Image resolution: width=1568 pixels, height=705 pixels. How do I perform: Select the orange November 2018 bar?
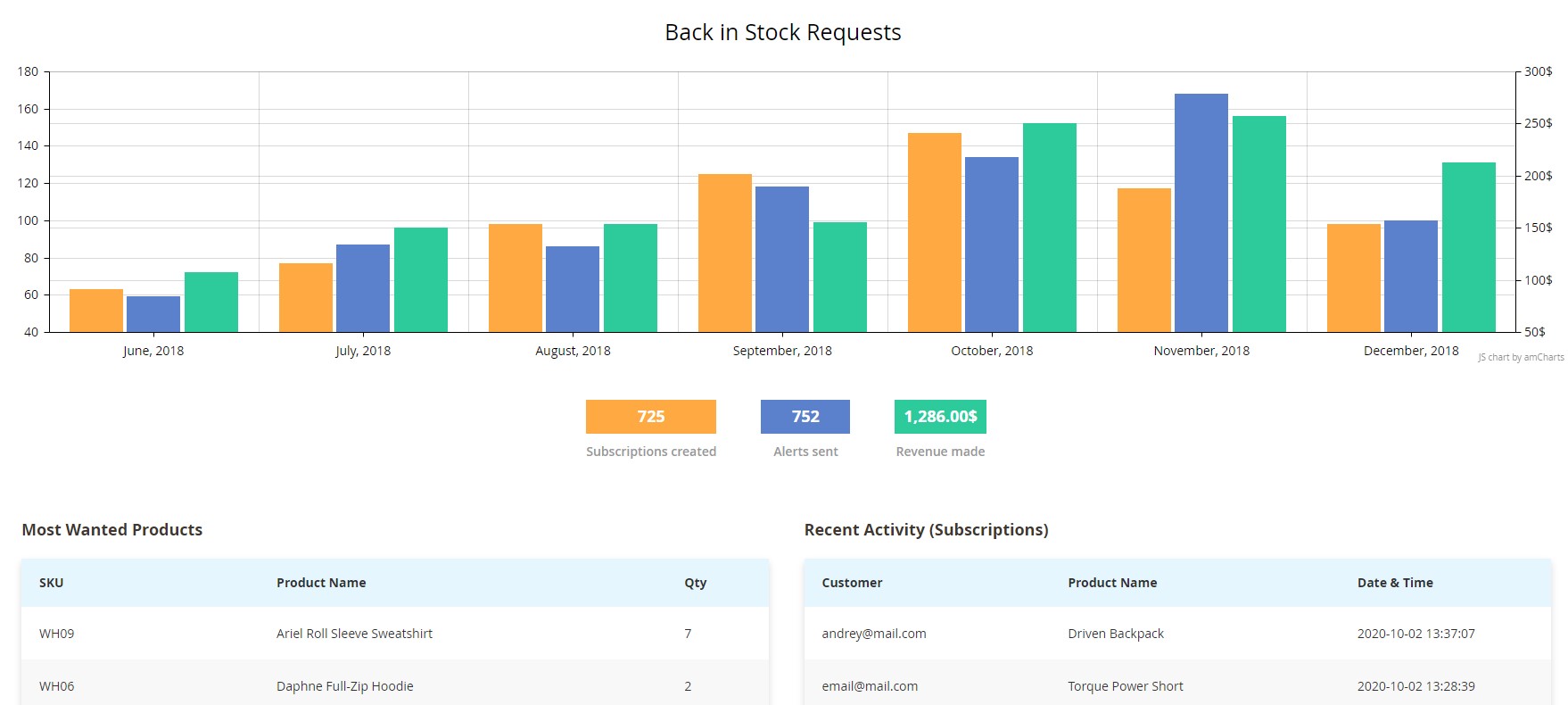click(x=1144, y=260)
